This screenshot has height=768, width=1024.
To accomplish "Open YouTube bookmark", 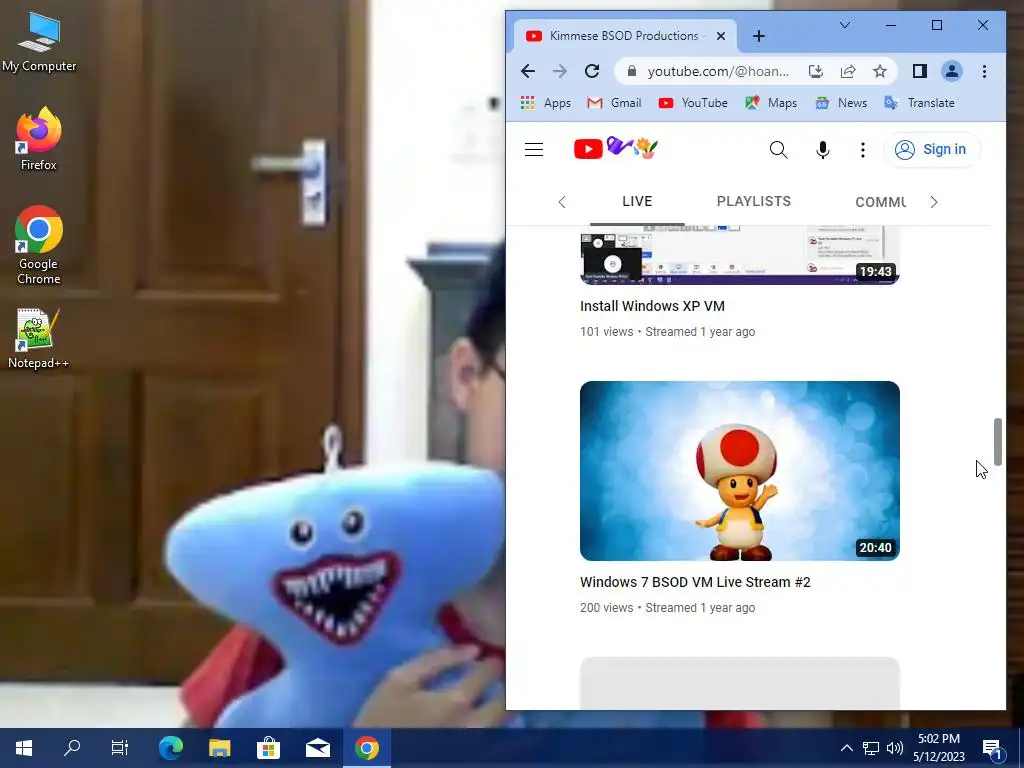I will click(693, 103).
